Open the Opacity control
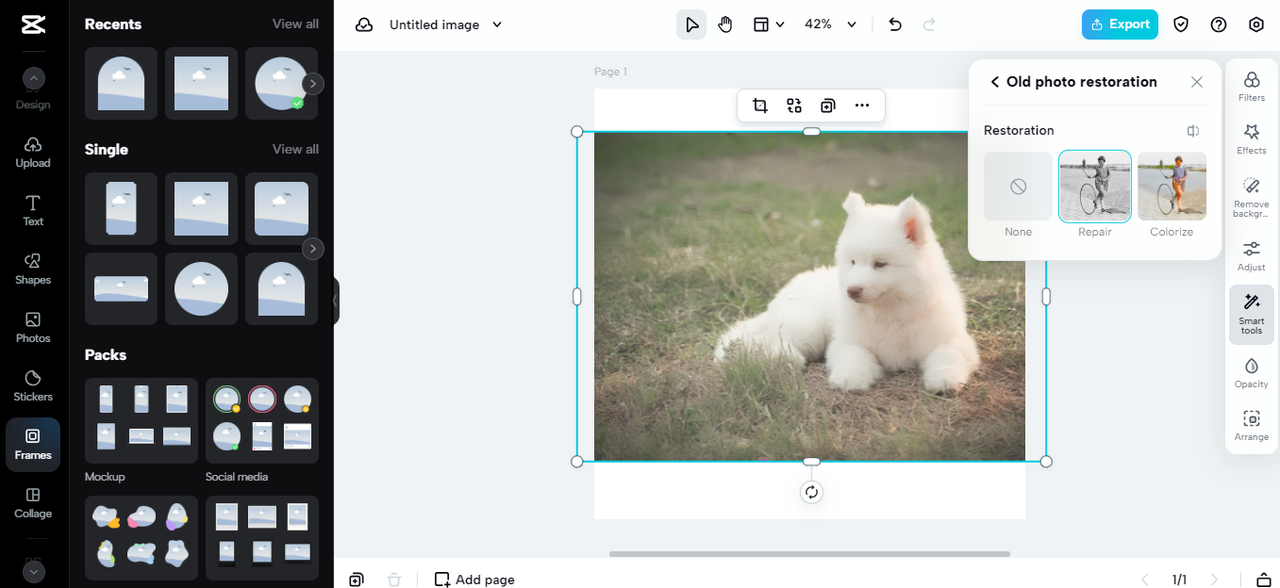Screen dimensions: 1280x588 pos(1251,372)
